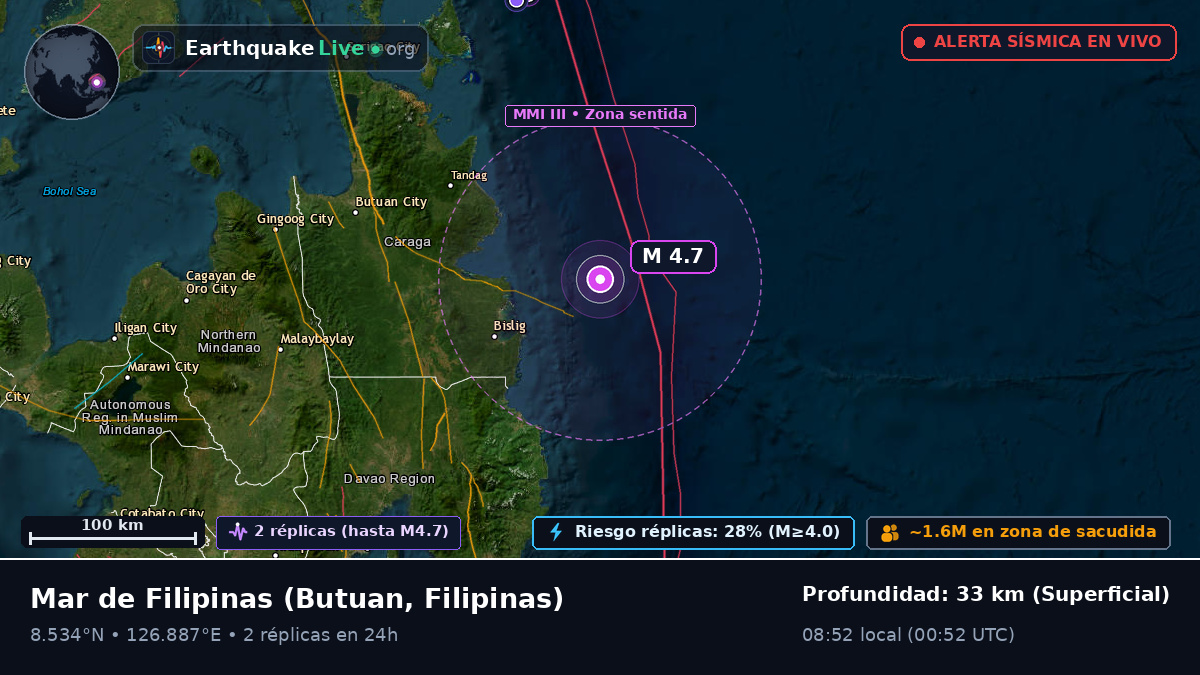Click the Iligan City label

click(x=145, y=328)
